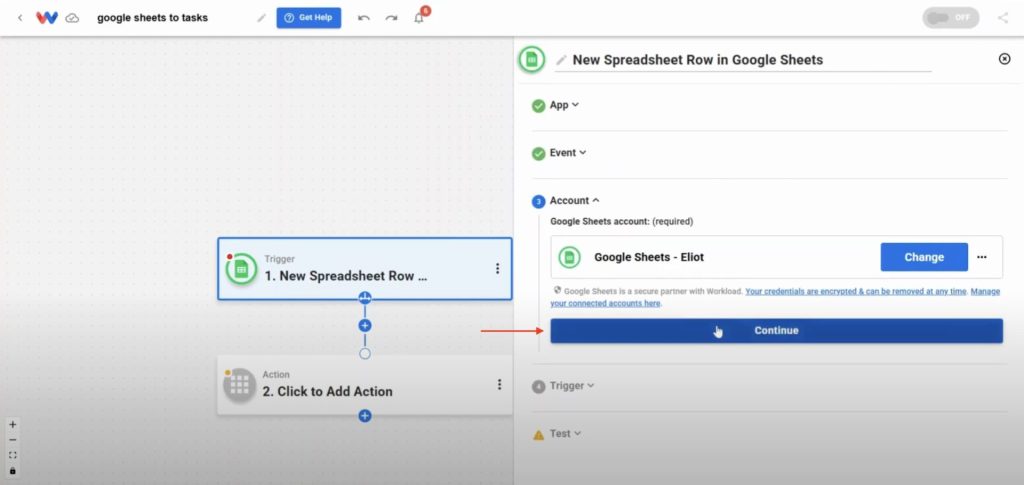The height and width of the screenshot is (485, 1024).
Task: Click the plus below the Action node
Action: [365, 416]
